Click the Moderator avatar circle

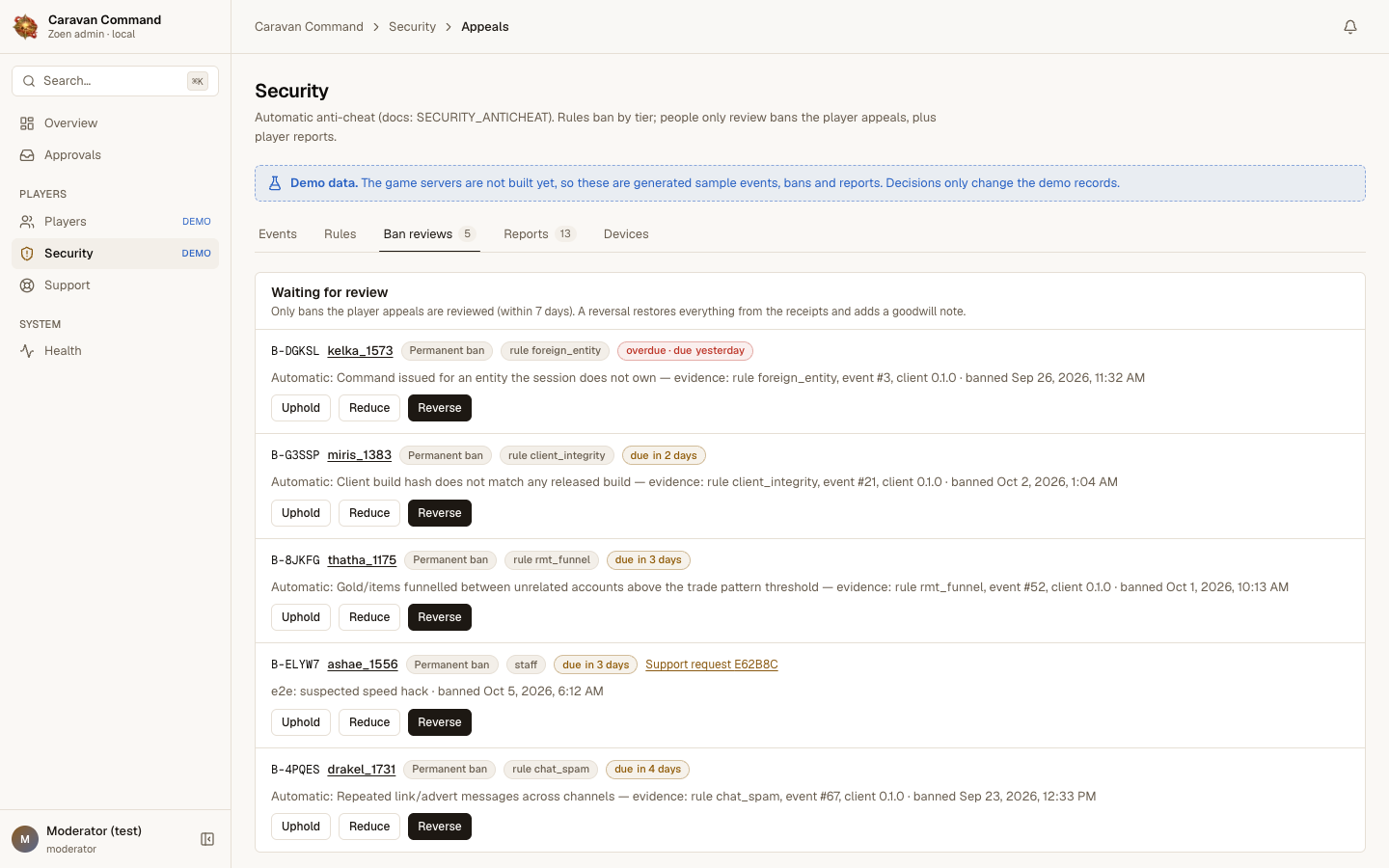click(25, 839)
